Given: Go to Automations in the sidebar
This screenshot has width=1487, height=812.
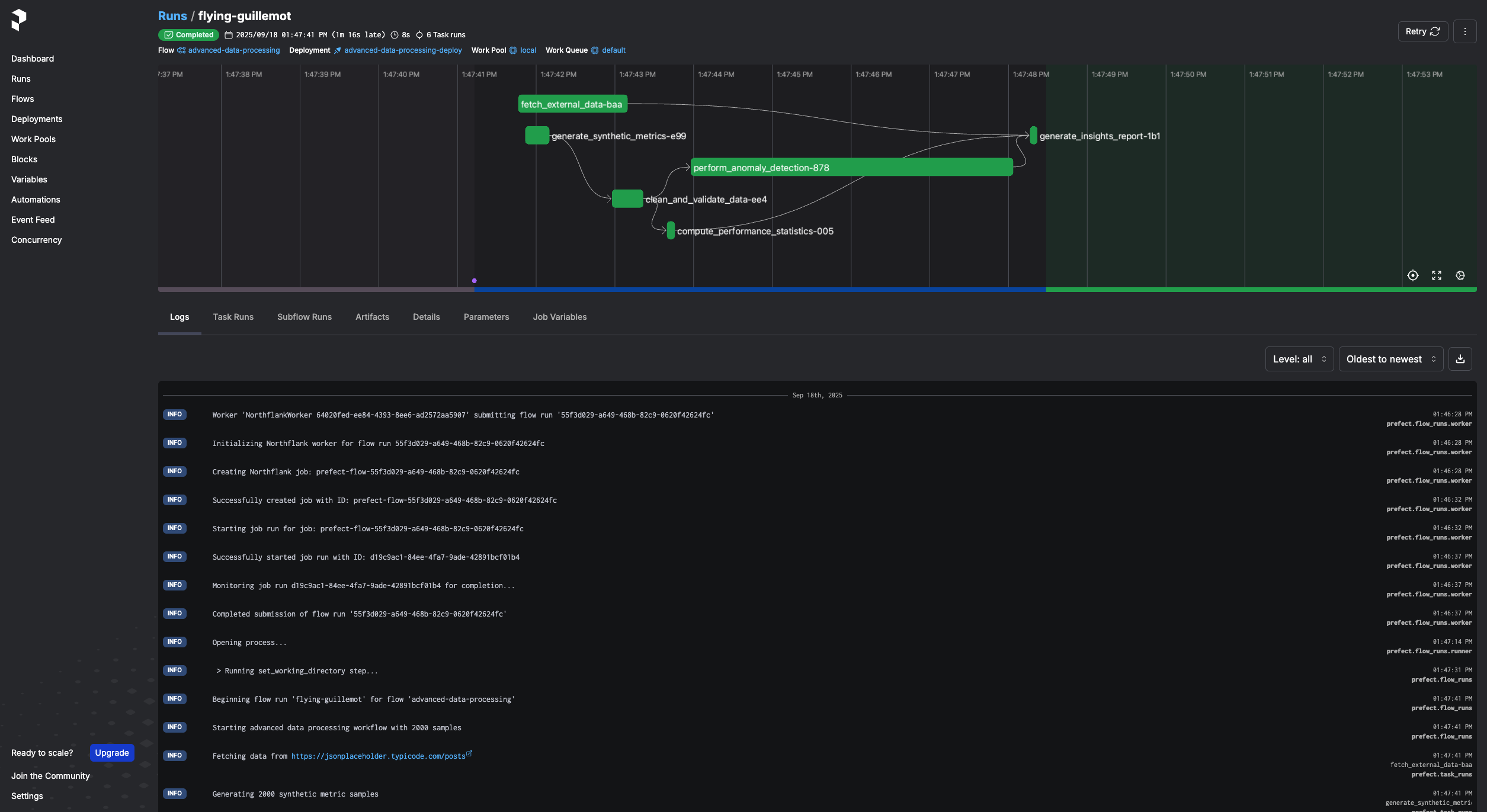Looking at the screenshot, I should point(36,200).
